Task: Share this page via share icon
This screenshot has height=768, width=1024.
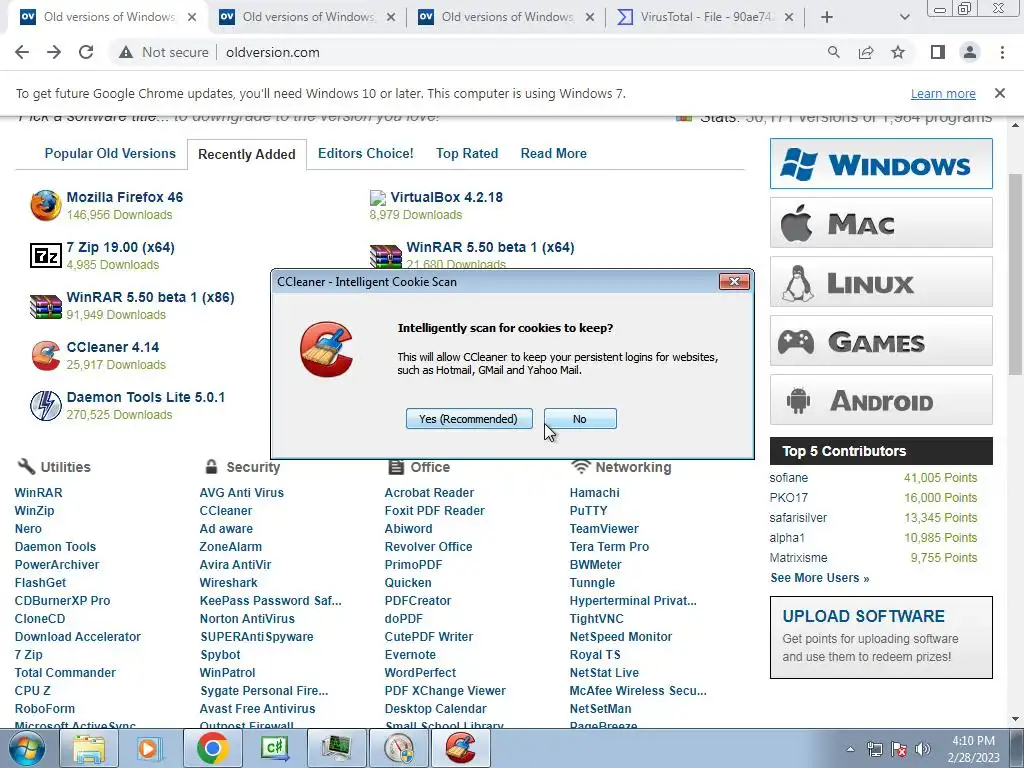Action: tap(866, 52)
